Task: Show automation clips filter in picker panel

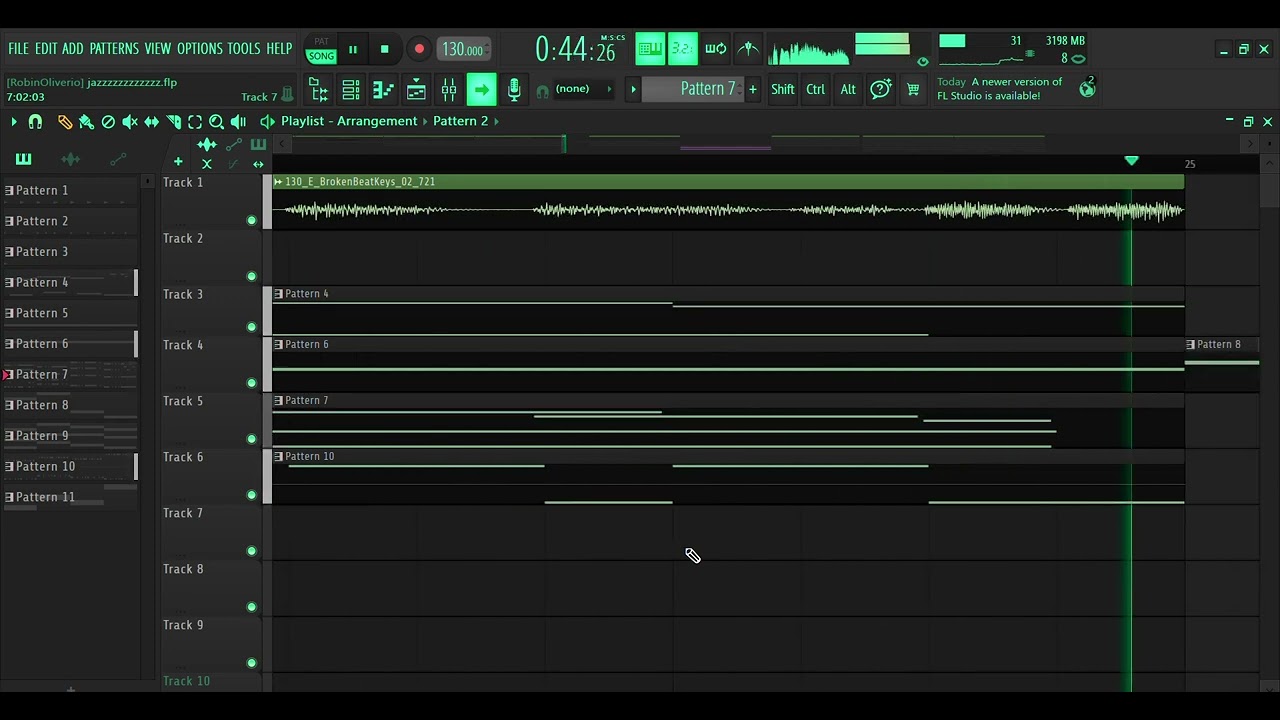Action: (x=118, y=159)
